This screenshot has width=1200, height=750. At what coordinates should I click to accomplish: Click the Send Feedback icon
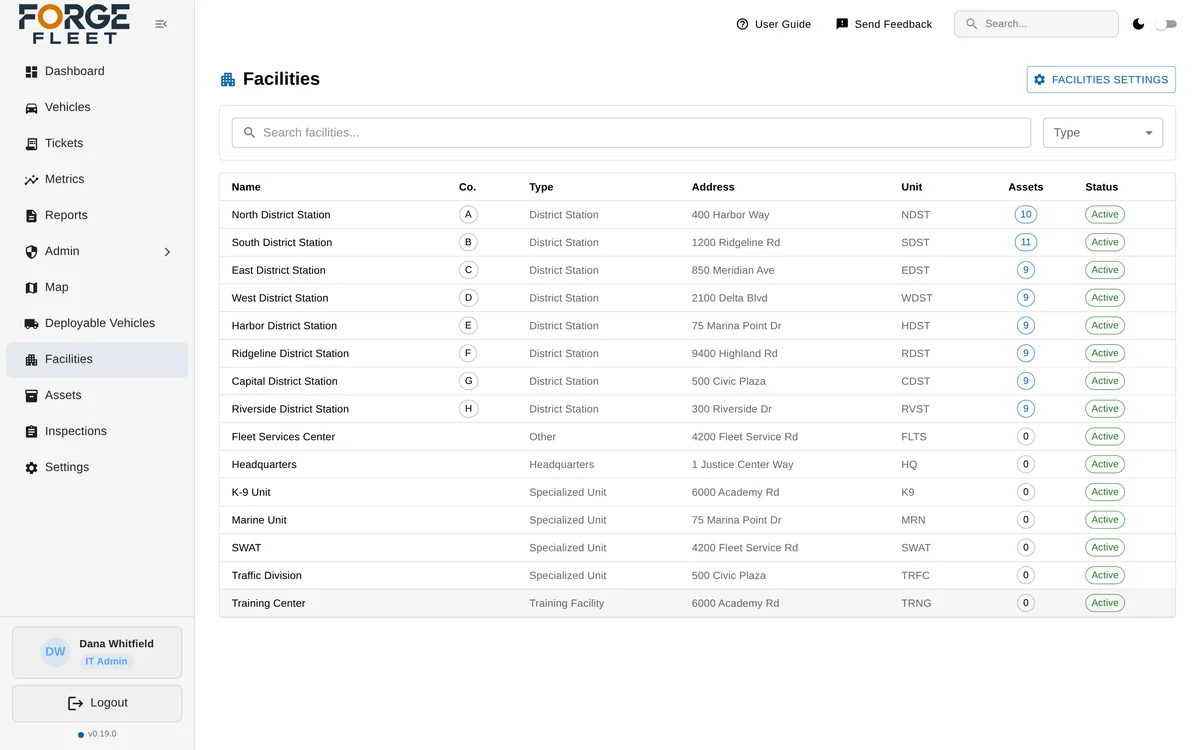(842, 24)
